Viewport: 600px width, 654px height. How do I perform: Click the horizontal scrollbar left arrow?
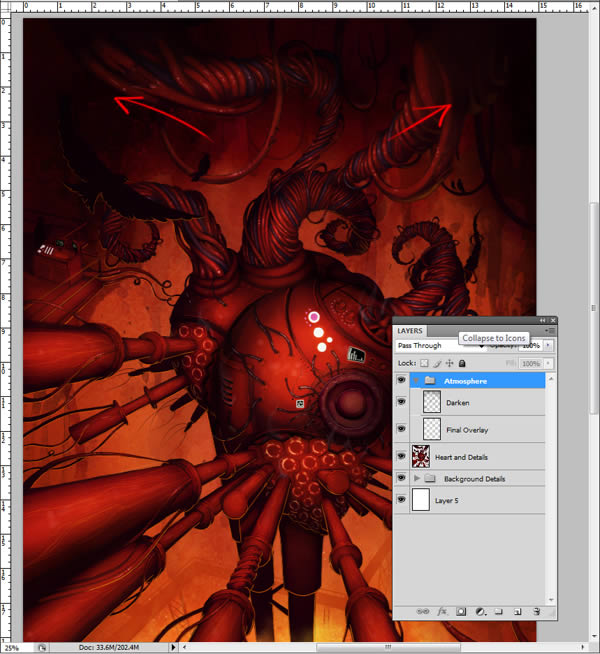184,647
